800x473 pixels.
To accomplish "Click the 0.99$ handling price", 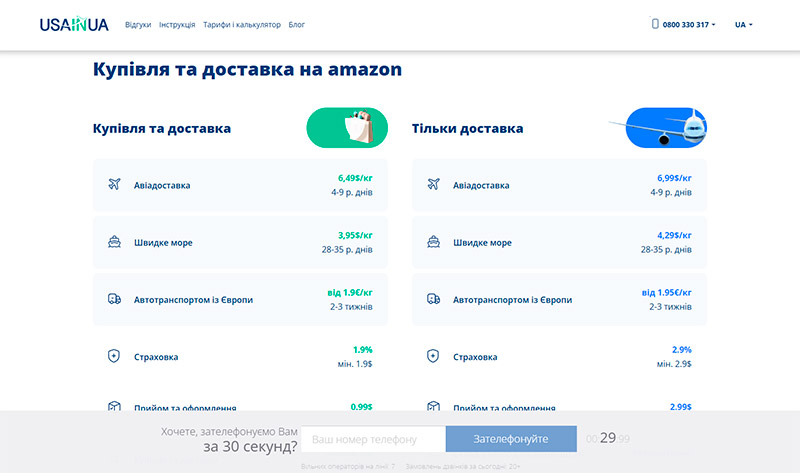I will tap(361, 407).
